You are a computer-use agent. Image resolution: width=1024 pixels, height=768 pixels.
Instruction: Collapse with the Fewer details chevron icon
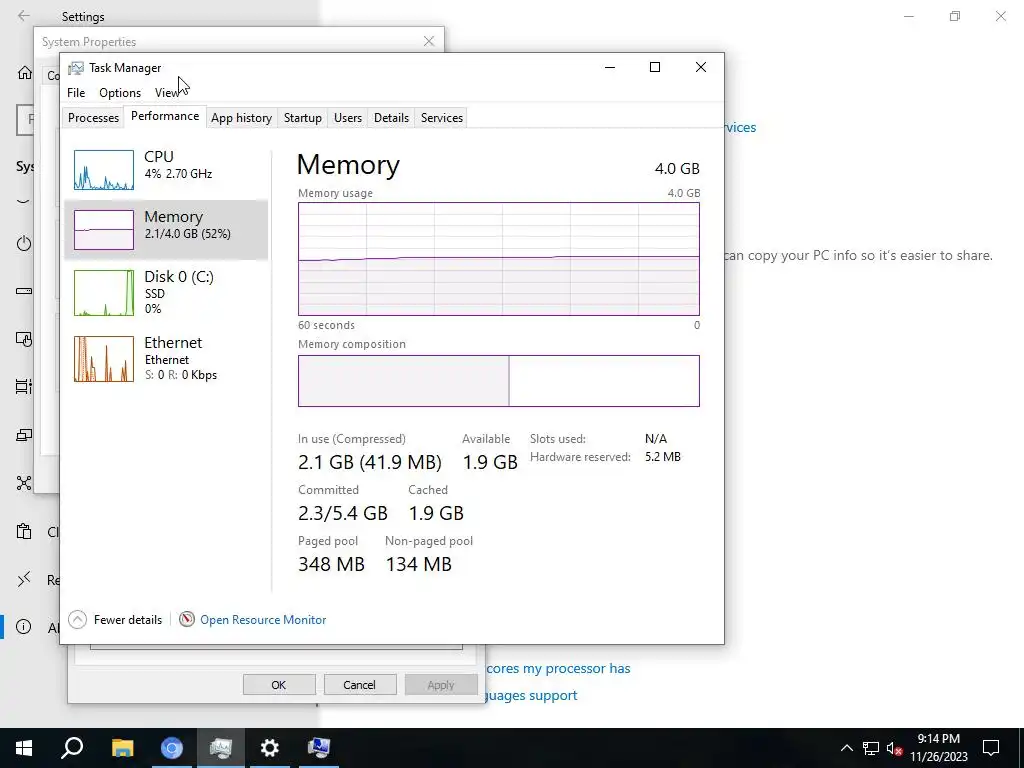[x=77, y=619]
